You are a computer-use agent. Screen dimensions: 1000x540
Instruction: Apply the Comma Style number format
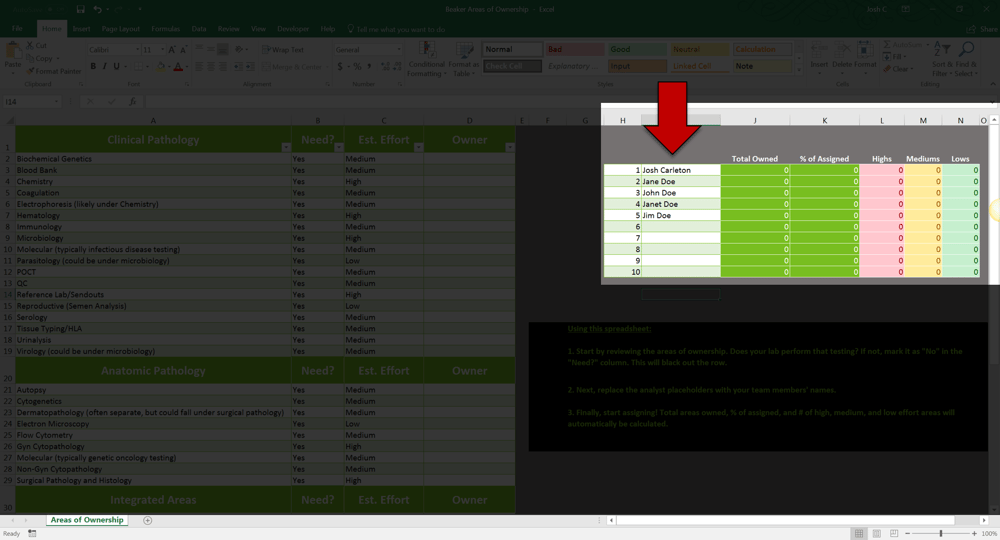[x=369, y=66]
